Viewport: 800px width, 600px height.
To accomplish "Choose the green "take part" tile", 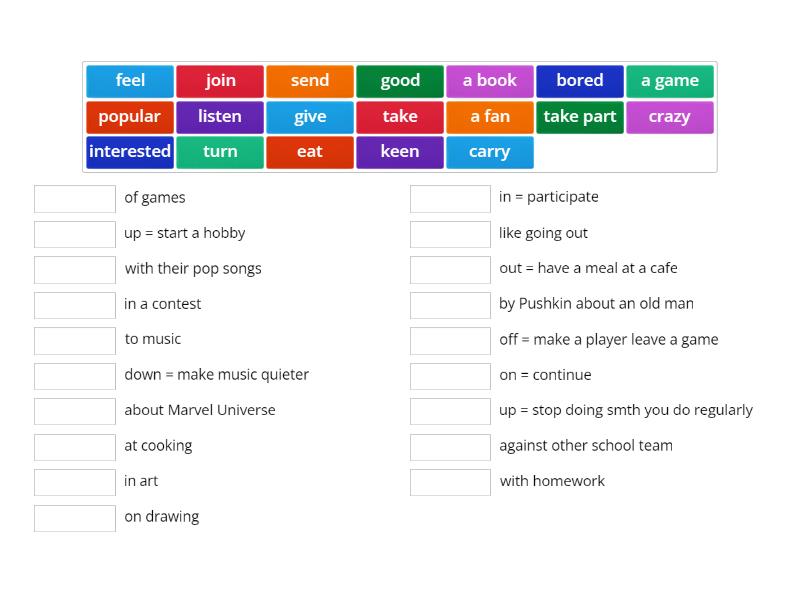I will pyautogui.click(x=580, y=117).
